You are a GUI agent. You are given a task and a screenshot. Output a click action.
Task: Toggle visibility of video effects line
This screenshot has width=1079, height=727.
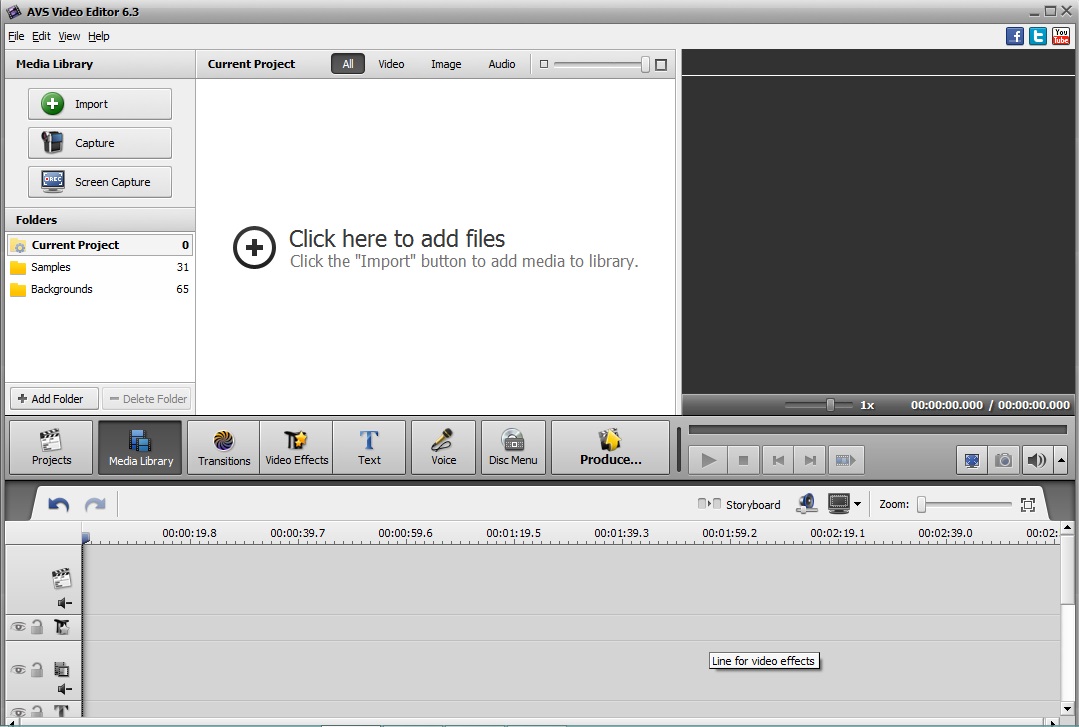[x=18, y=627]
